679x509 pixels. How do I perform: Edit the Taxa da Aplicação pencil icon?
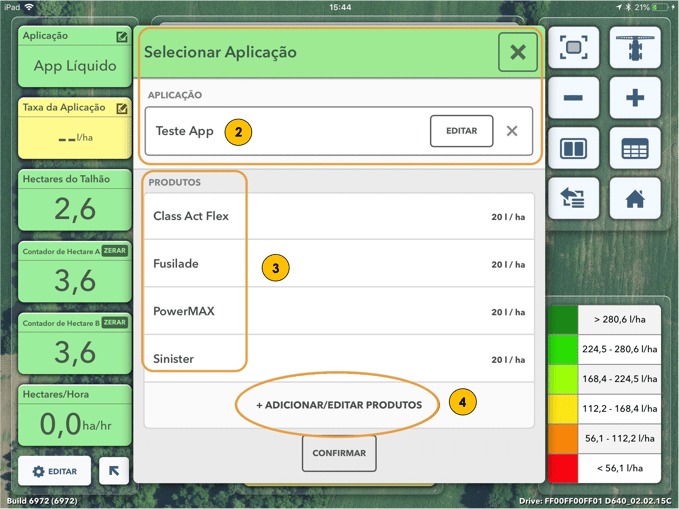tap(122, 106)
